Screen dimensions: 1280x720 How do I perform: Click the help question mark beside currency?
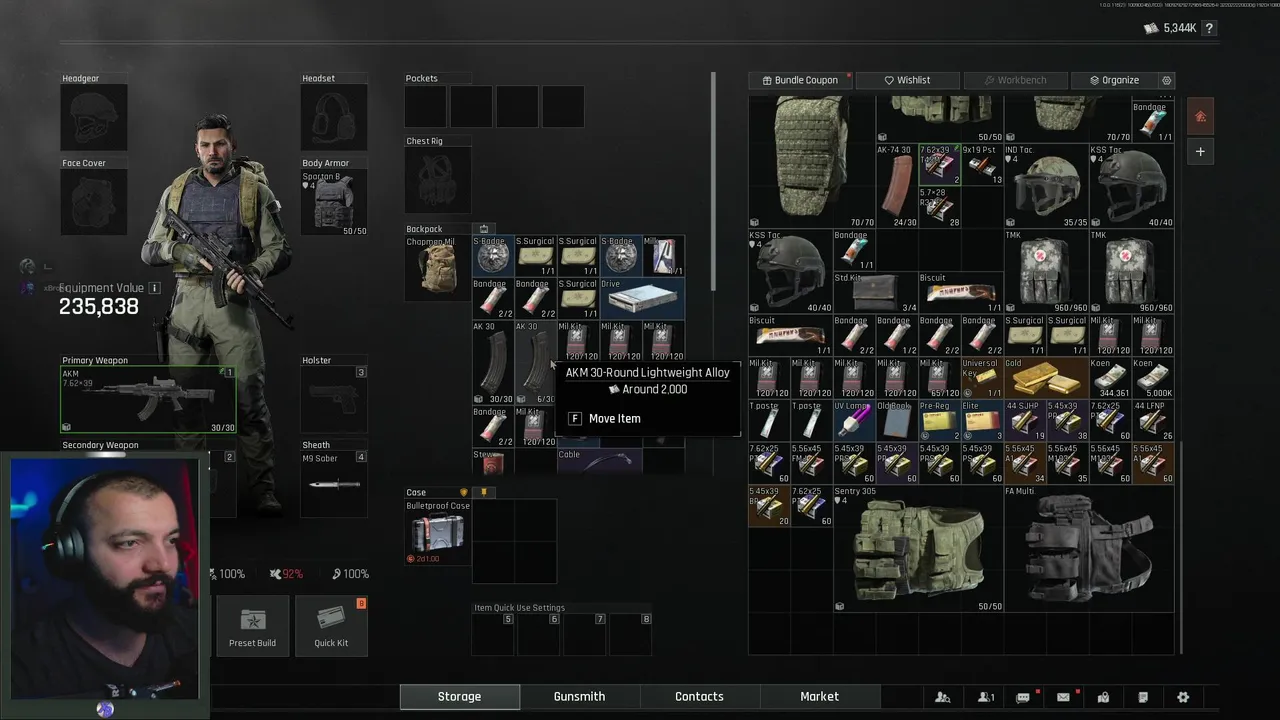click(x=1209, y=28)
